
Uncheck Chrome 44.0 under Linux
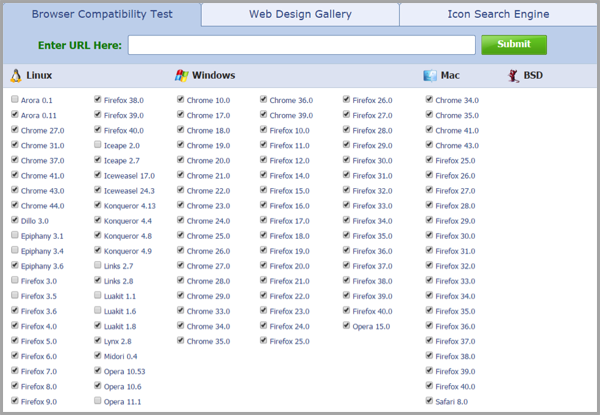(x=15, y=205)
